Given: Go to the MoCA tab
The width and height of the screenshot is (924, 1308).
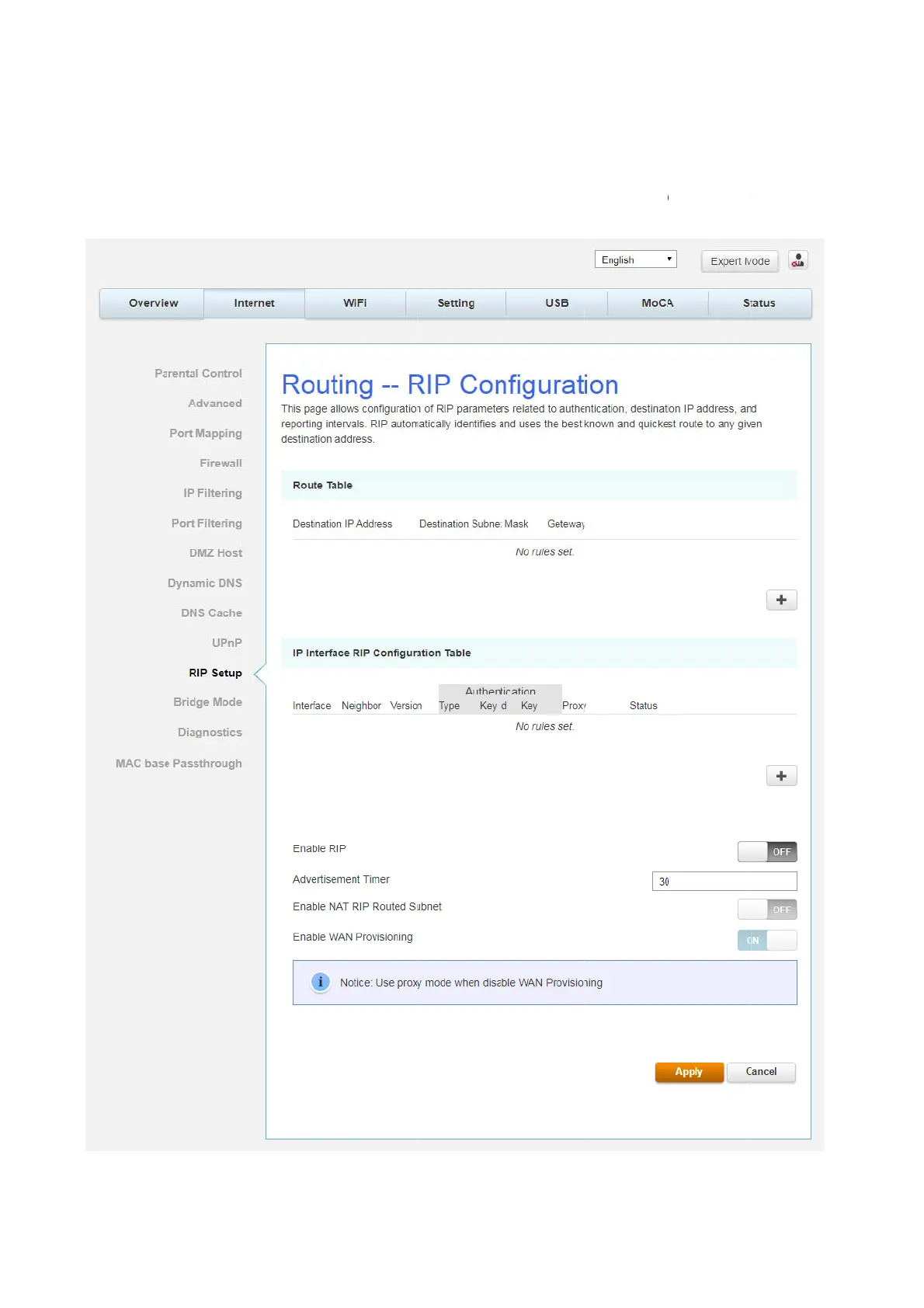Looking at the screenshot, I should pos(657,304).
